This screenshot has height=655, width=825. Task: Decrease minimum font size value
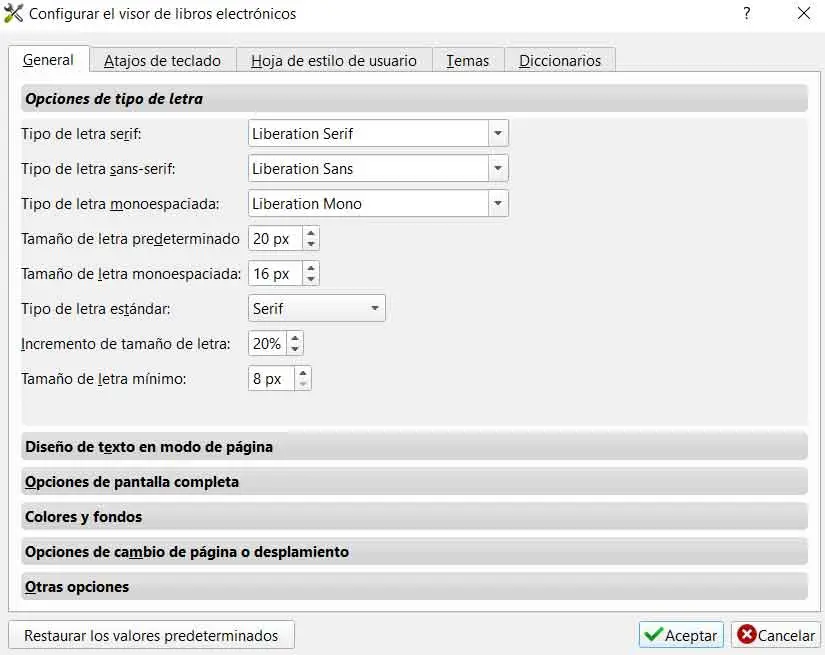coord(303,384)
